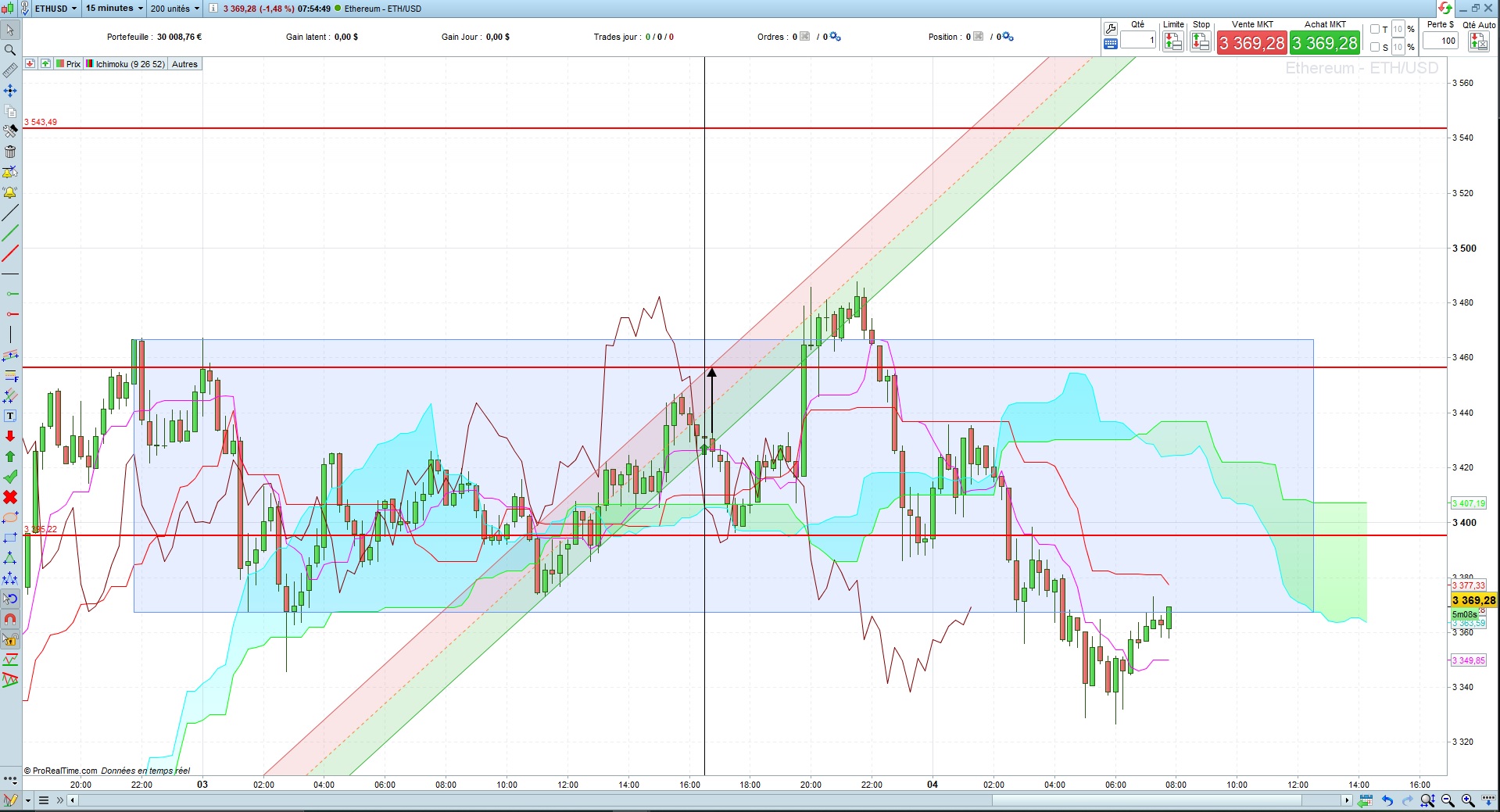Choose the text annotation T tool
The width and height of the screenshot is (1500, 812).
point(10,416)
